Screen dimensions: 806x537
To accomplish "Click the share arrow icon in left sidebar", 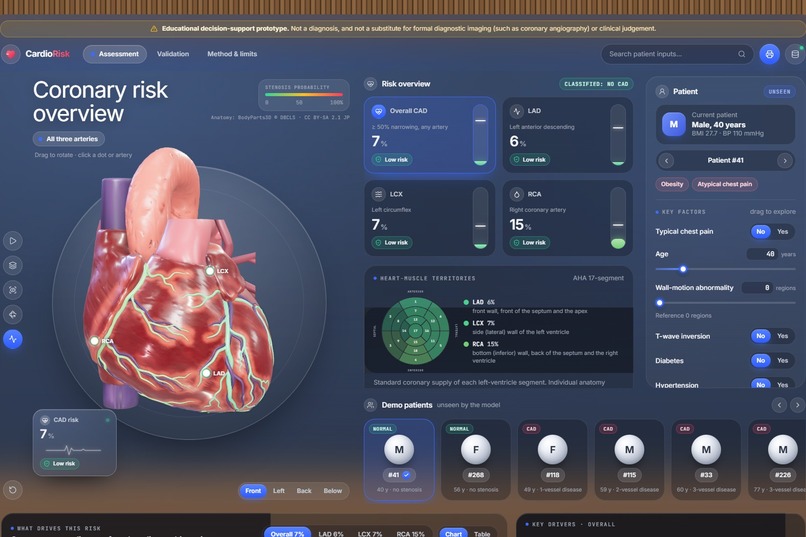I will (x=13, y=314).
